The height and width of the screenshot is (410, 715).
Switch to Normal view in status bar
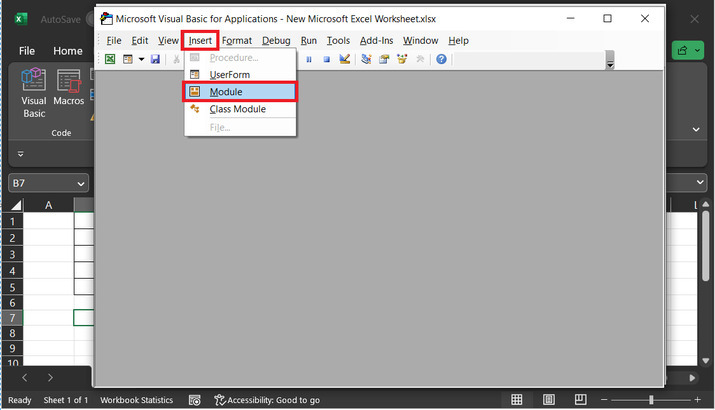[517, 400]
